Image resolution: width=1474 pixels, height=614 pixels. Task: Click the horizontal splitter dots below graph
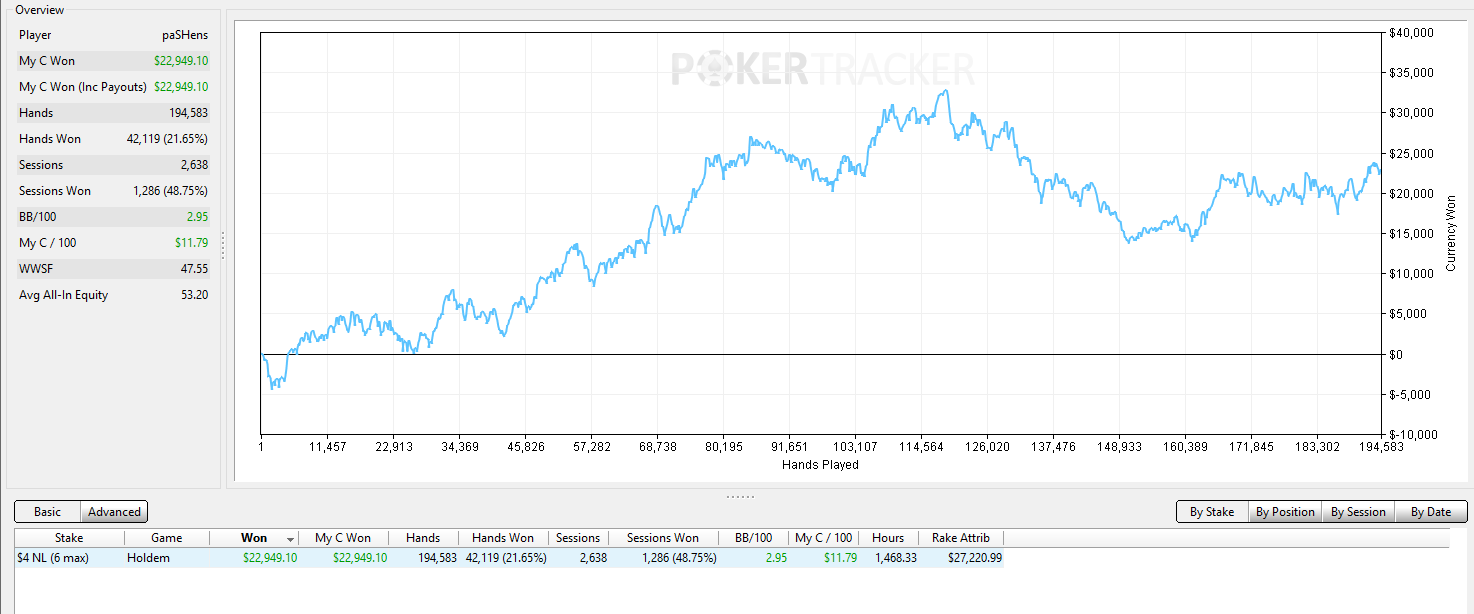740,496
